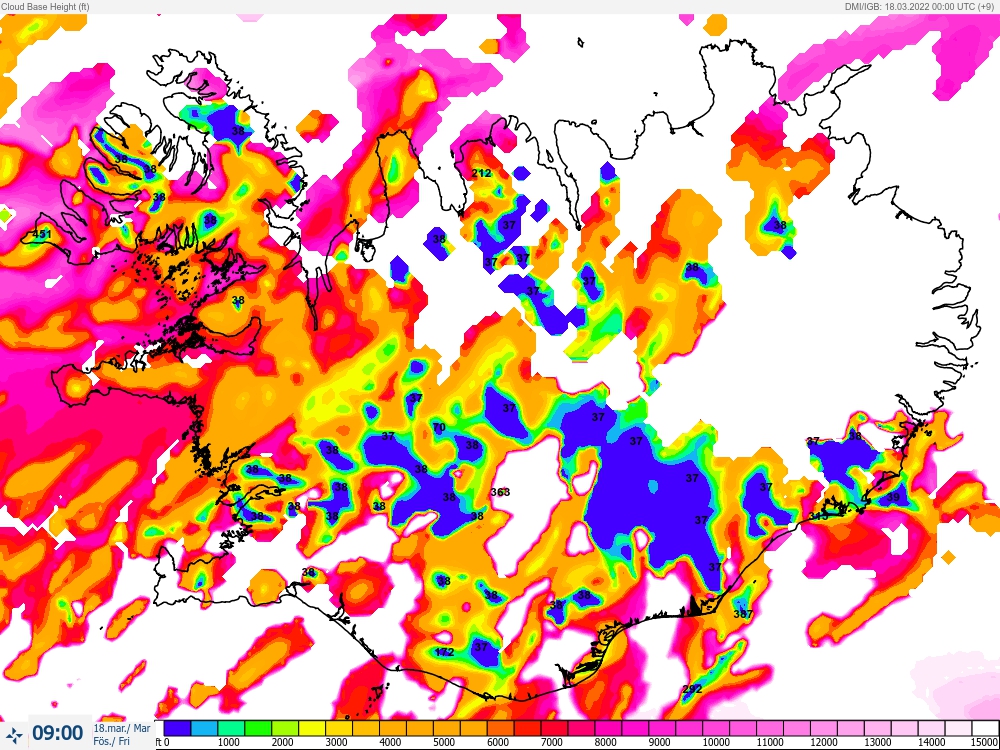Select the light blue legend swatch

[204, 728]
